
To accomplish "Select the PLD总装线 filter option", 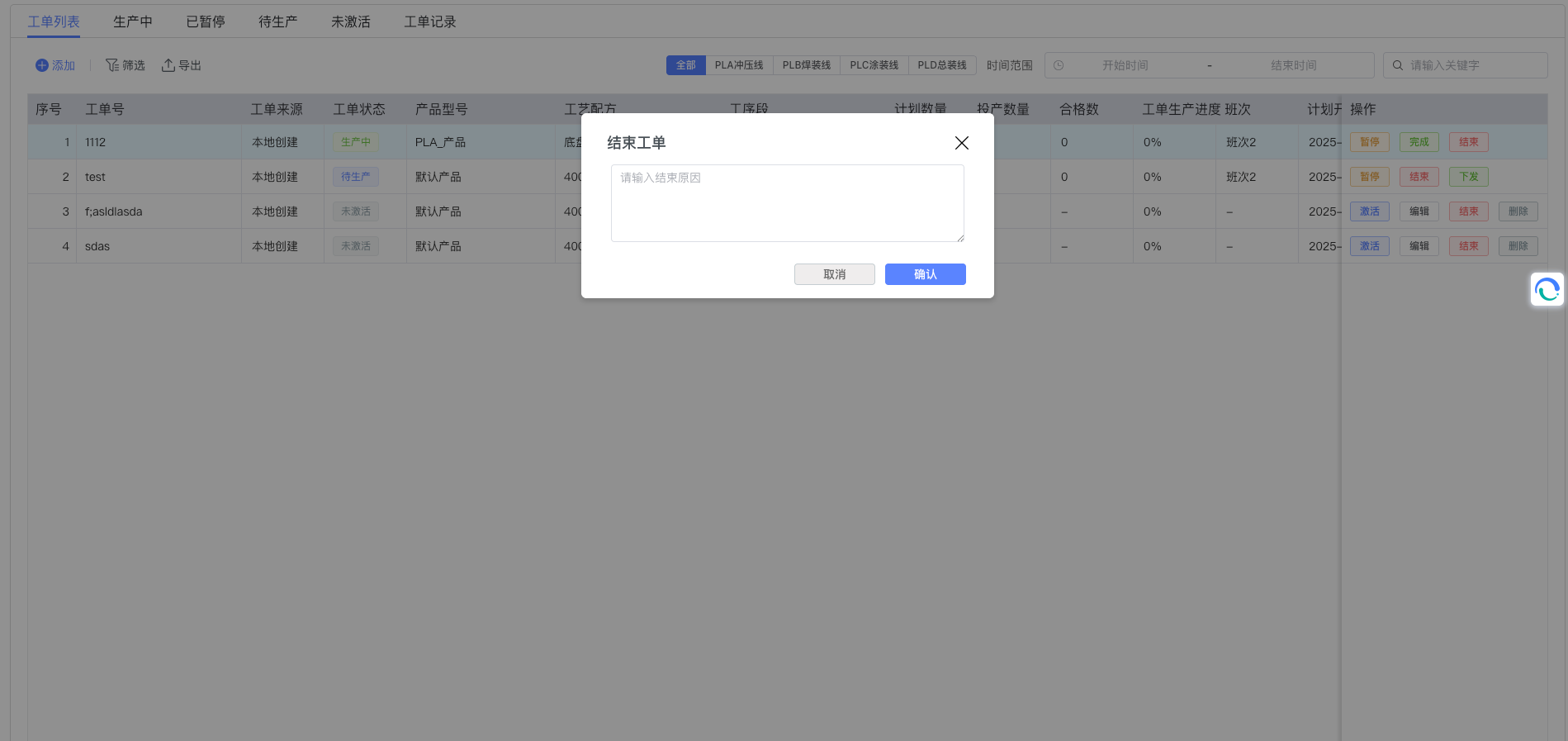I will [x=941, y=65].
